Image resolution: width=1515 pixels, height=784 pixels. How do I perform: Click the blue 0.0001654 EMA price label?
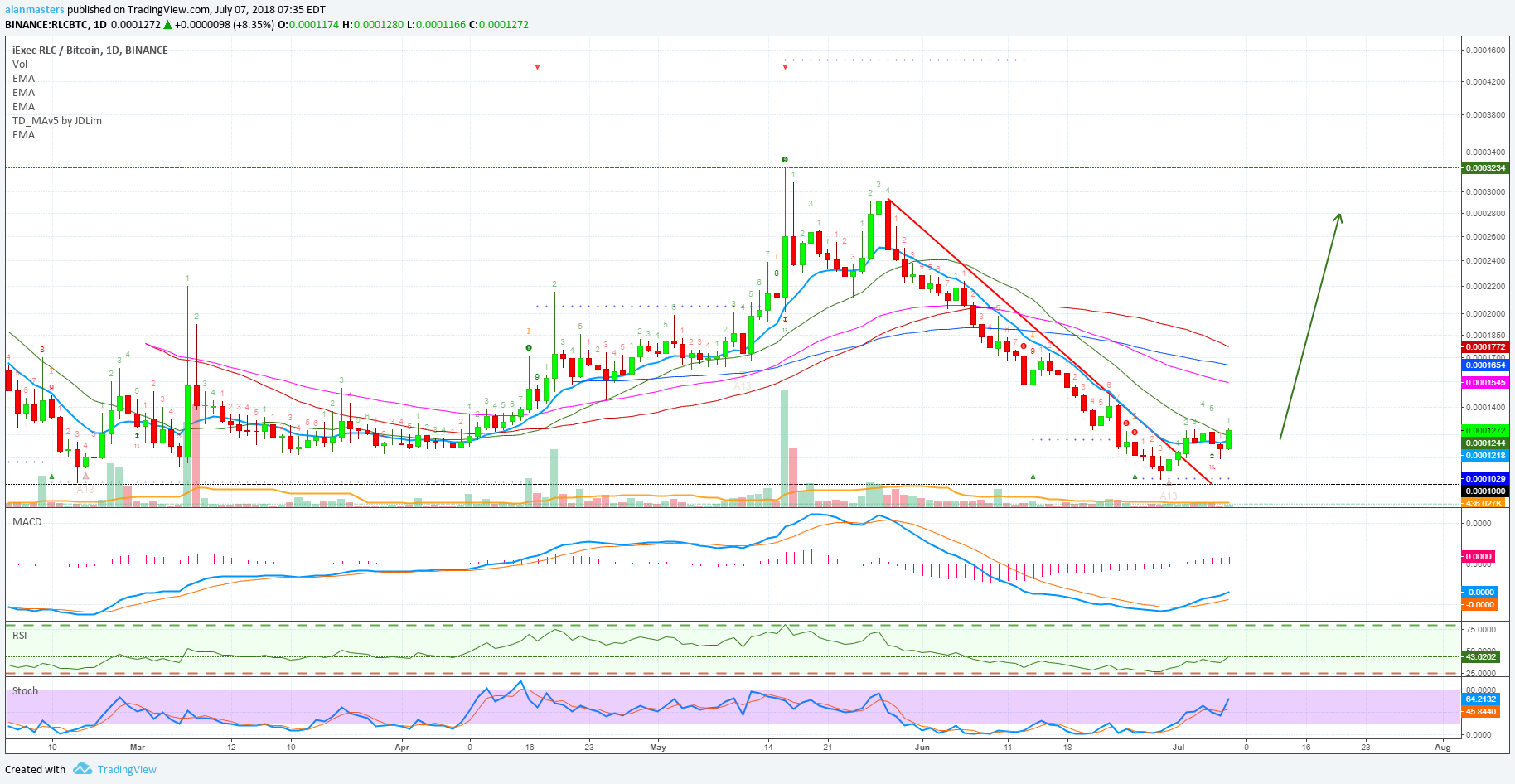[1485, 365]
